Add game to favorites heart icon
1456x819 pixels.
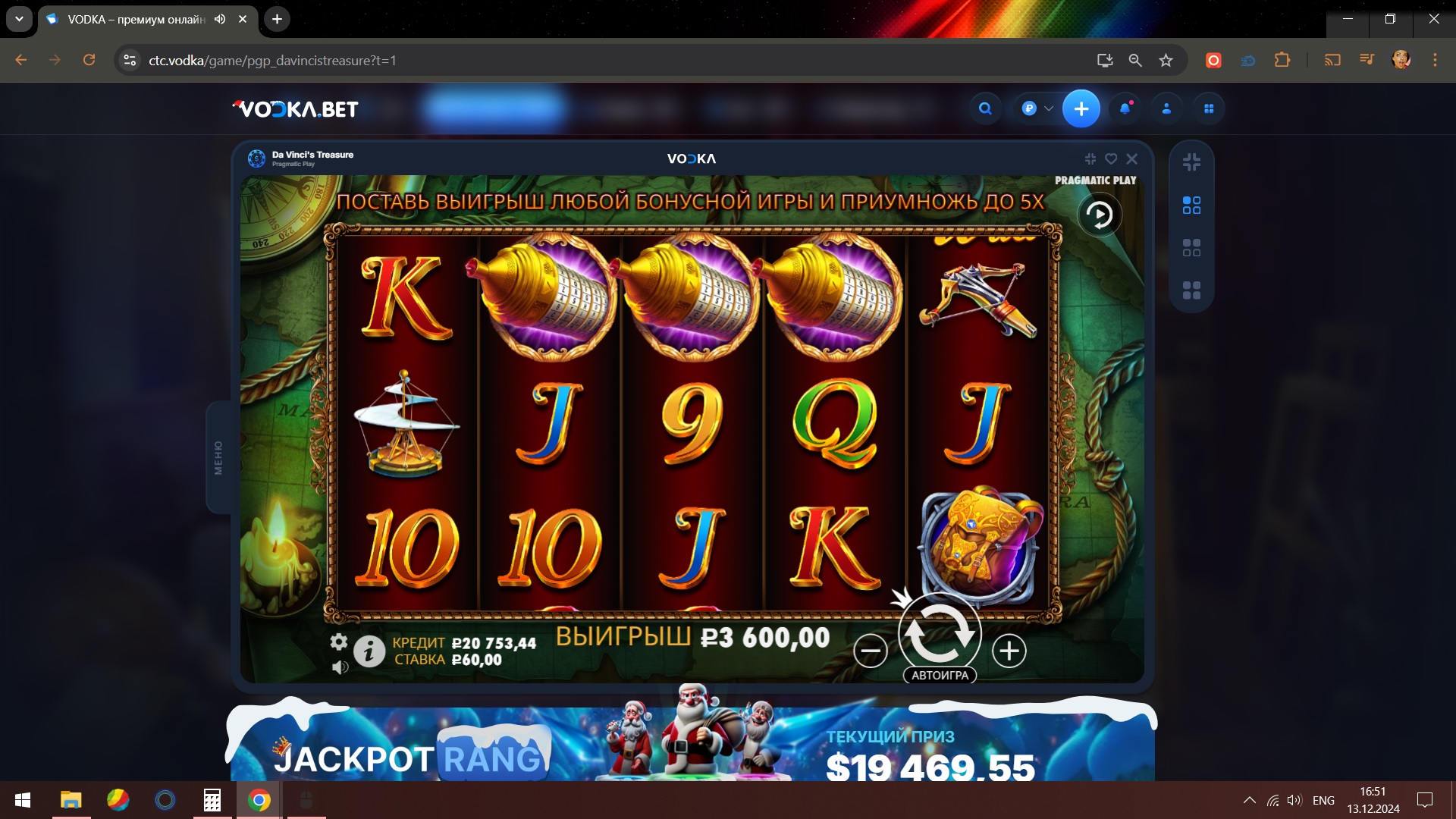(x=1111, y=158)
